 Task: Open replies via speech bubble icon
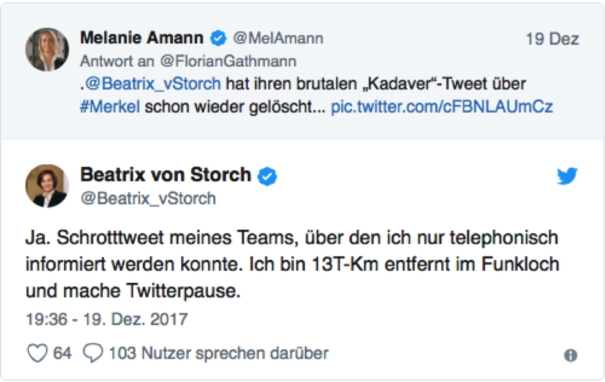(x=93, y=353)
